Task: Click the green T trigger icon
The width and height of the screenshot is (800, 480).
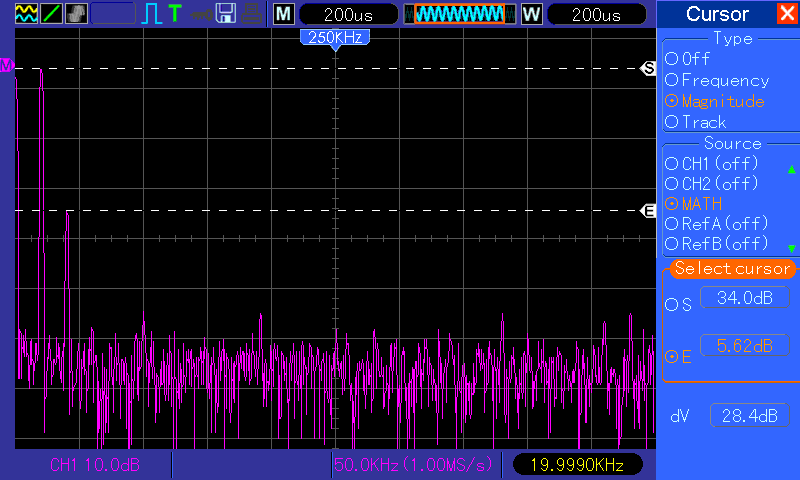Action: click(175, 14)
